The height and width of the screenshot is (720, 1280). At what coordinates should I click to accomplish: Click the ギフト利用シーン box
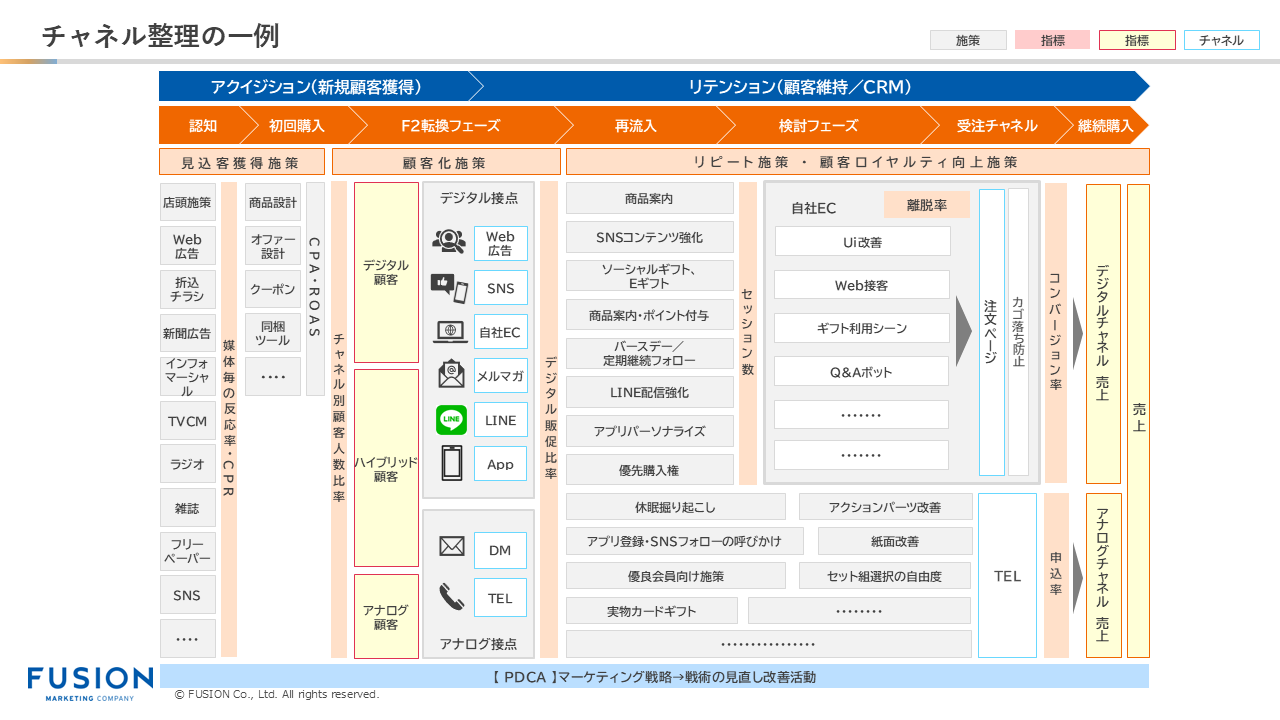click(x=862, y=328)
